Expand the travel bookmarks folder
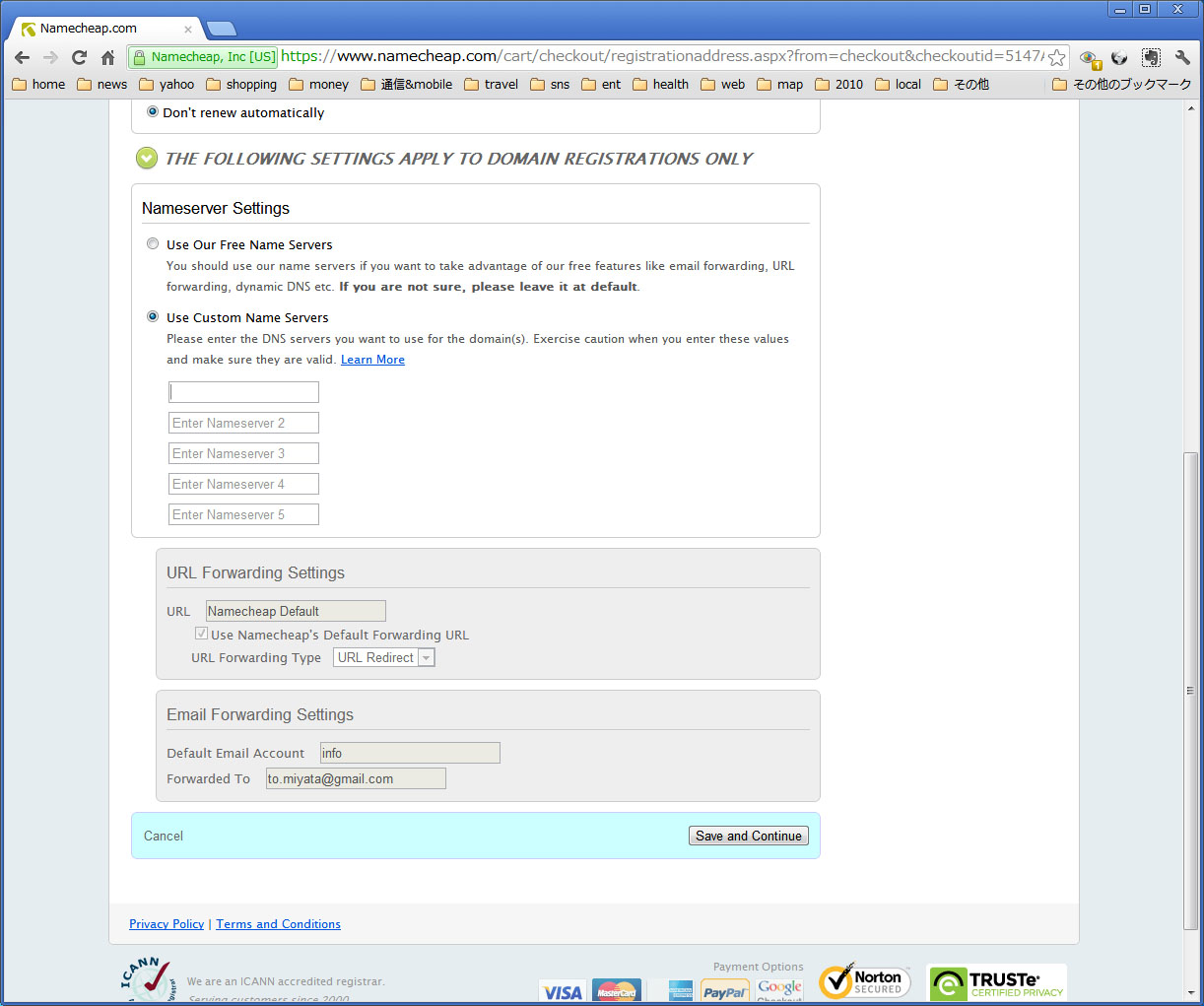 491,85
